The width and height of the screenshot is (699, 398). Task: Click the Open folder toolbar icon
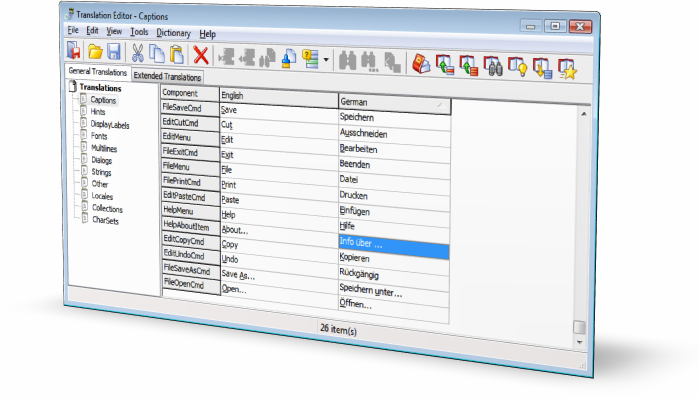[x=95, y=52]
